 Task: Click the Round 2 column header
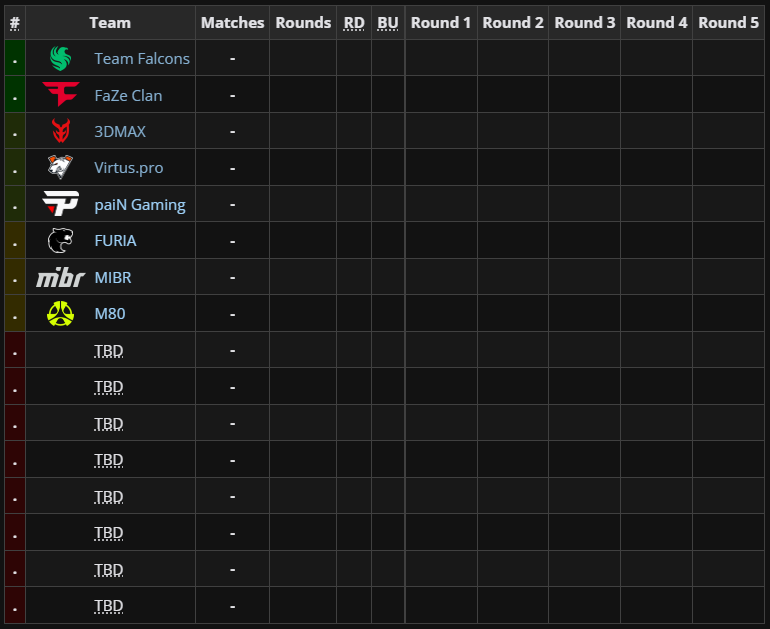(513, 23)
